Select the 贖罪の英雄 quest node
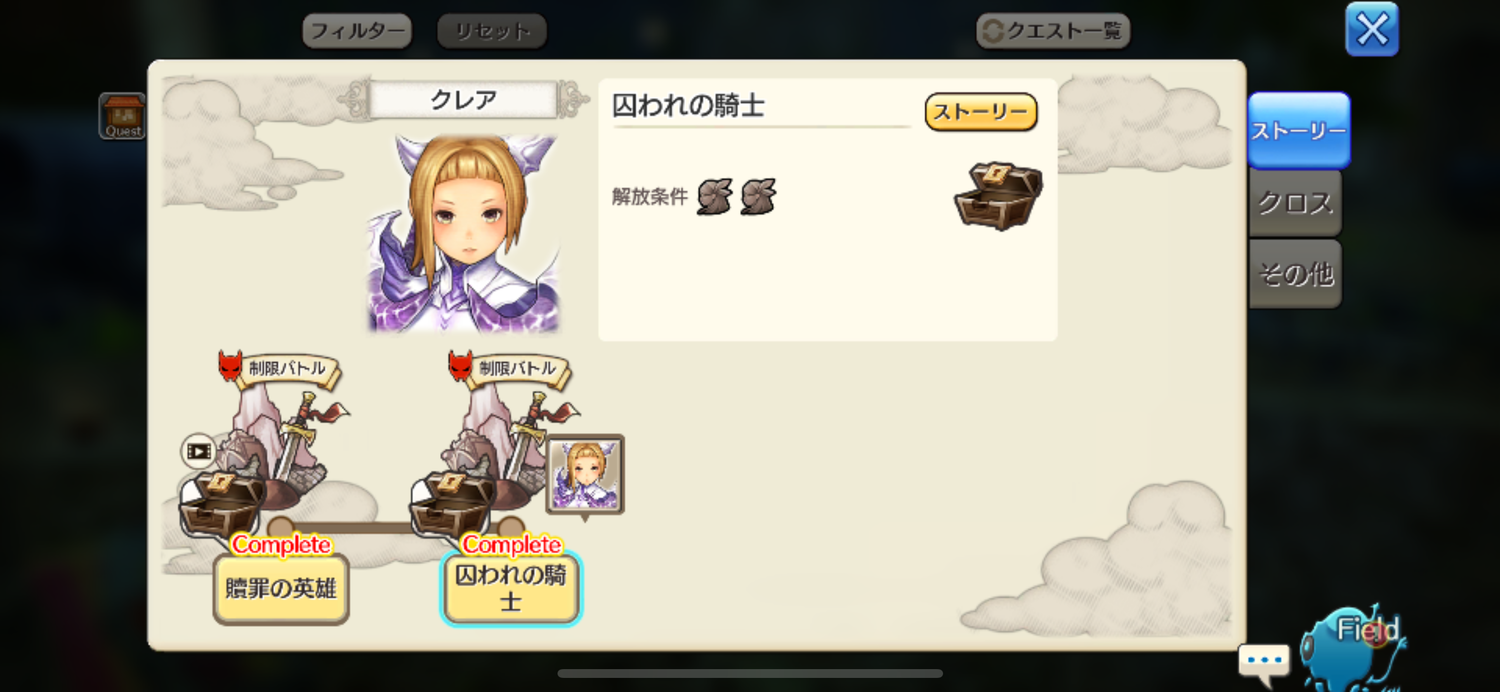Image resolution: width=1500 pixels, height=692 pixels. [x=281, y=589]
